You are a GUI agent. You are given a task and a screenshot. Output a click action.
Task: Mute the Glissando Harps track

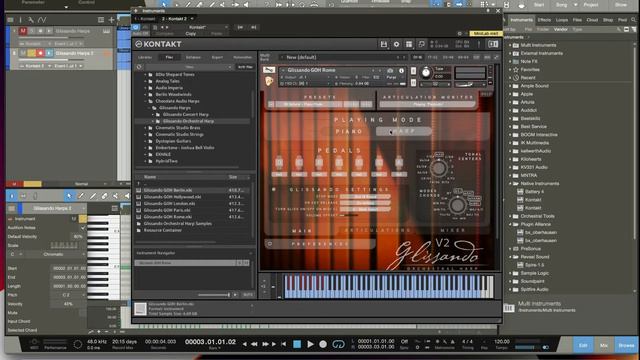(x=23, y=31)
